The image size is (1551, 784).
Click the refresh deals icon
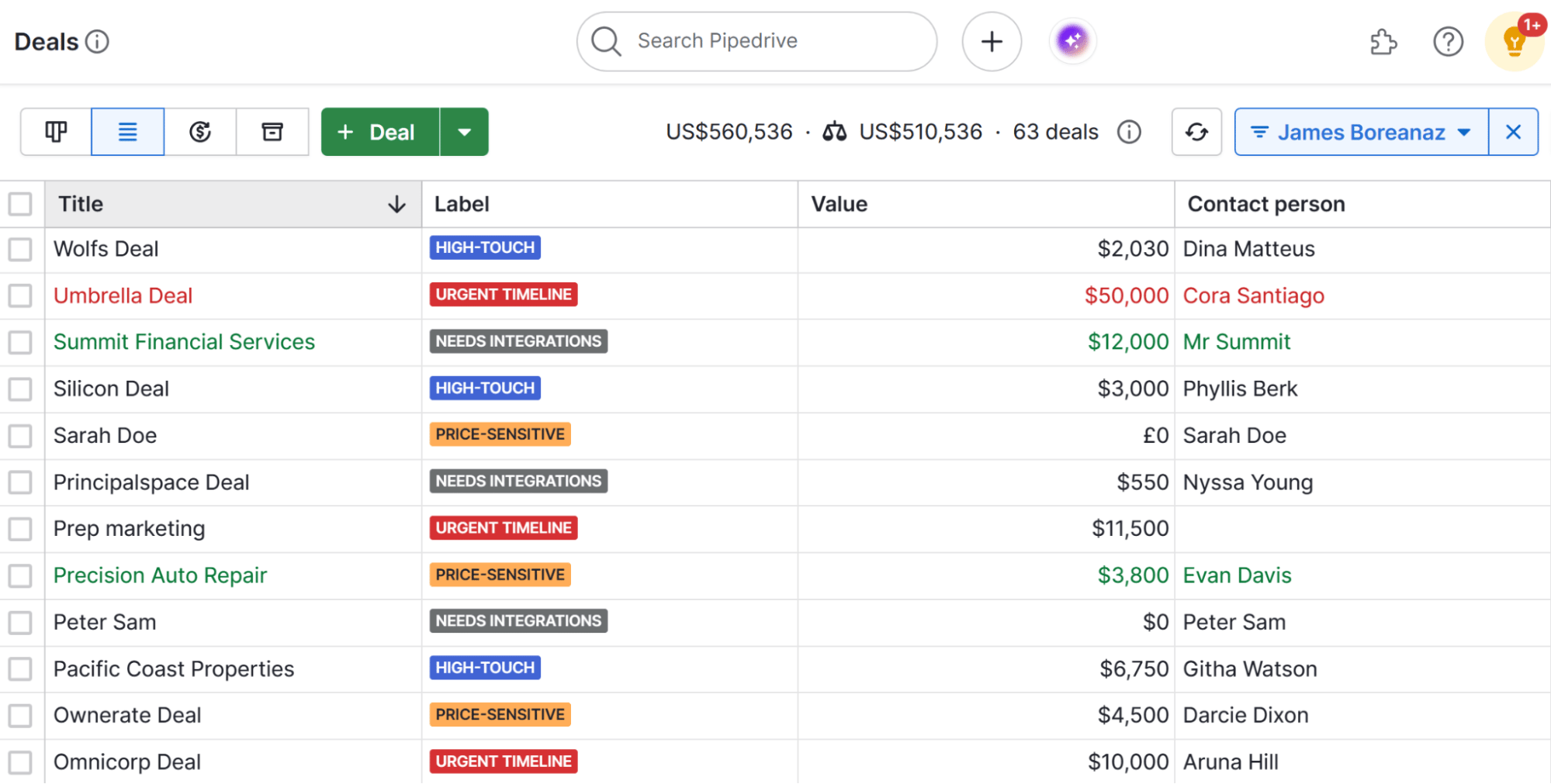1196,132
